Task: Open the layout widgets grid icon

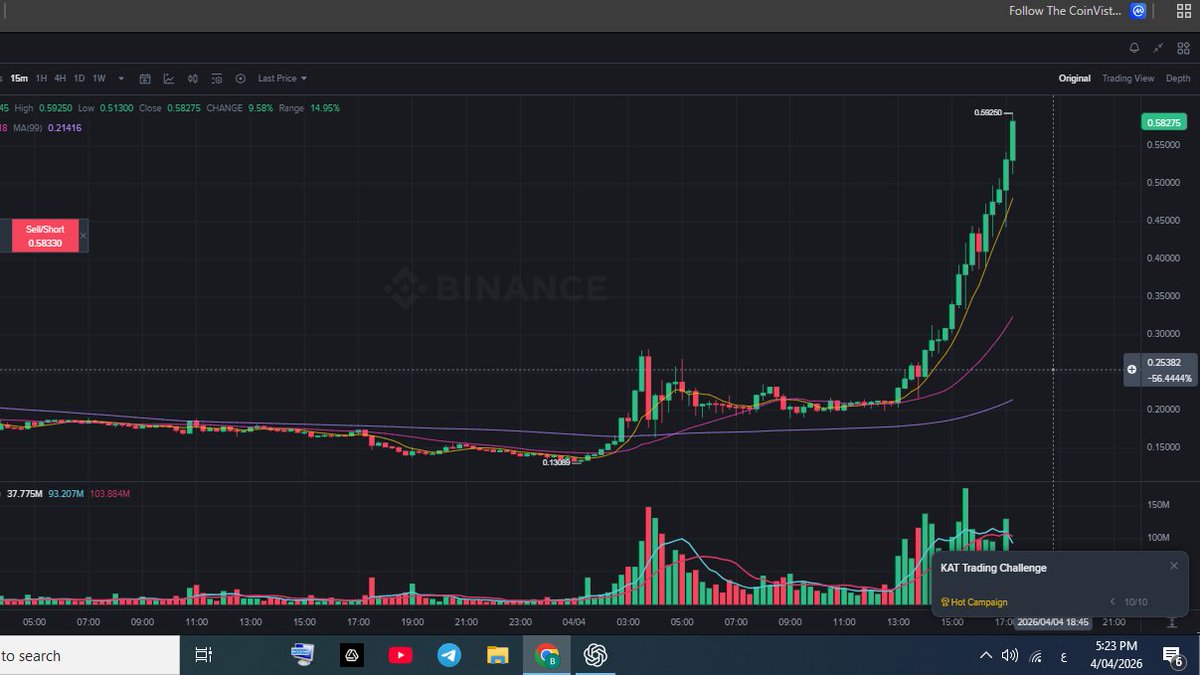Action: (x=1183, y=47)
